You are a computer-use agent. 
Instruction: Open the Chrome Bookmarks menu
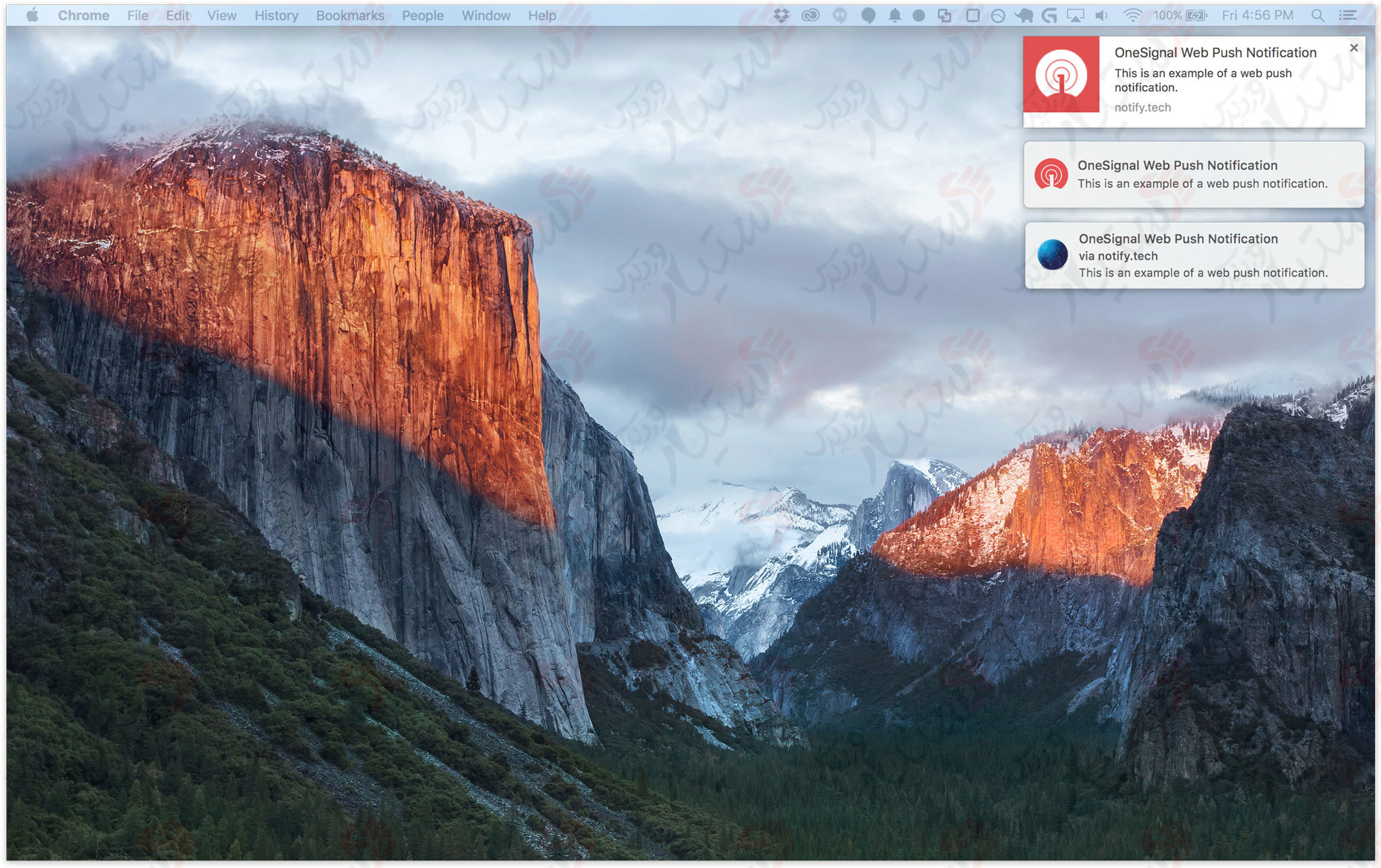click(x=349, y=14)
